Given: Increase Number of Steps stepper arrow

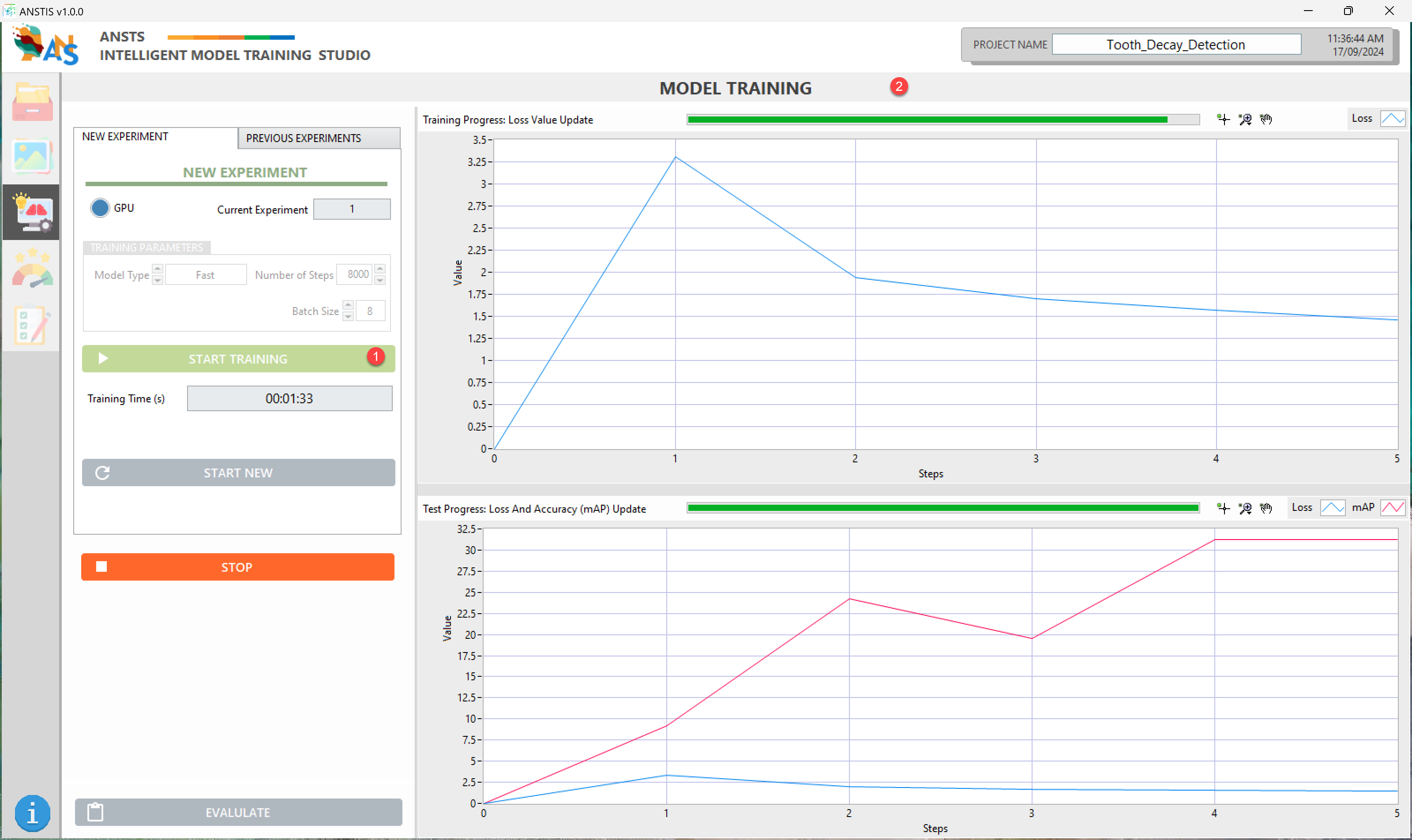Looking at the screenshot, I should coord(380,269).
